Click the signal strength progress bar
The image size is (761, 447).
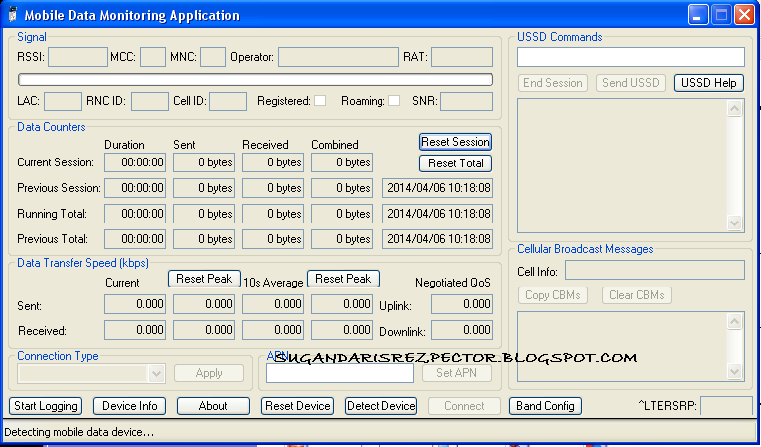pos(255,80)
